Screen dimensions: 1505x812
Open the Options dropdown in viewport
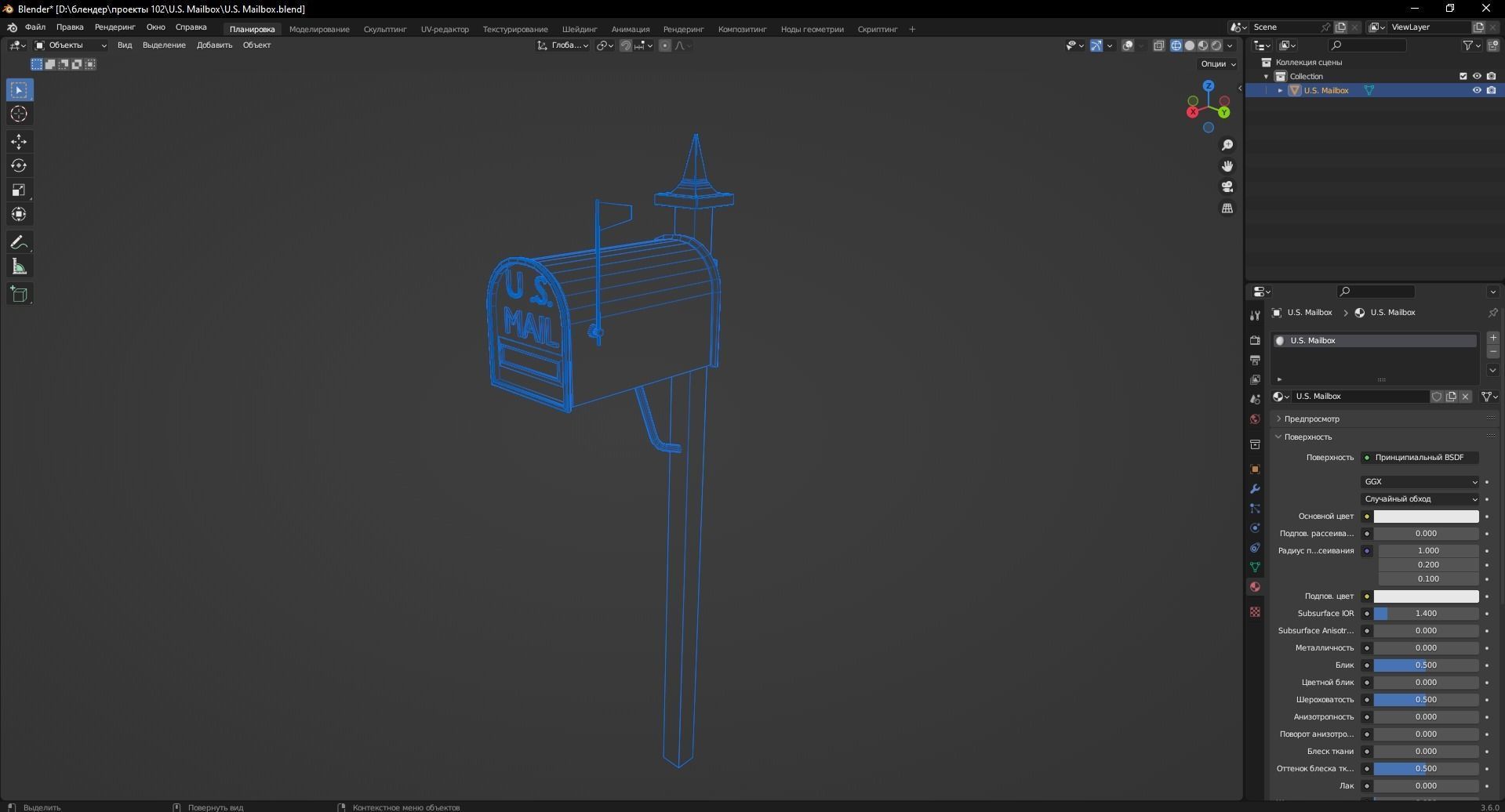(x=1218, y=63)
